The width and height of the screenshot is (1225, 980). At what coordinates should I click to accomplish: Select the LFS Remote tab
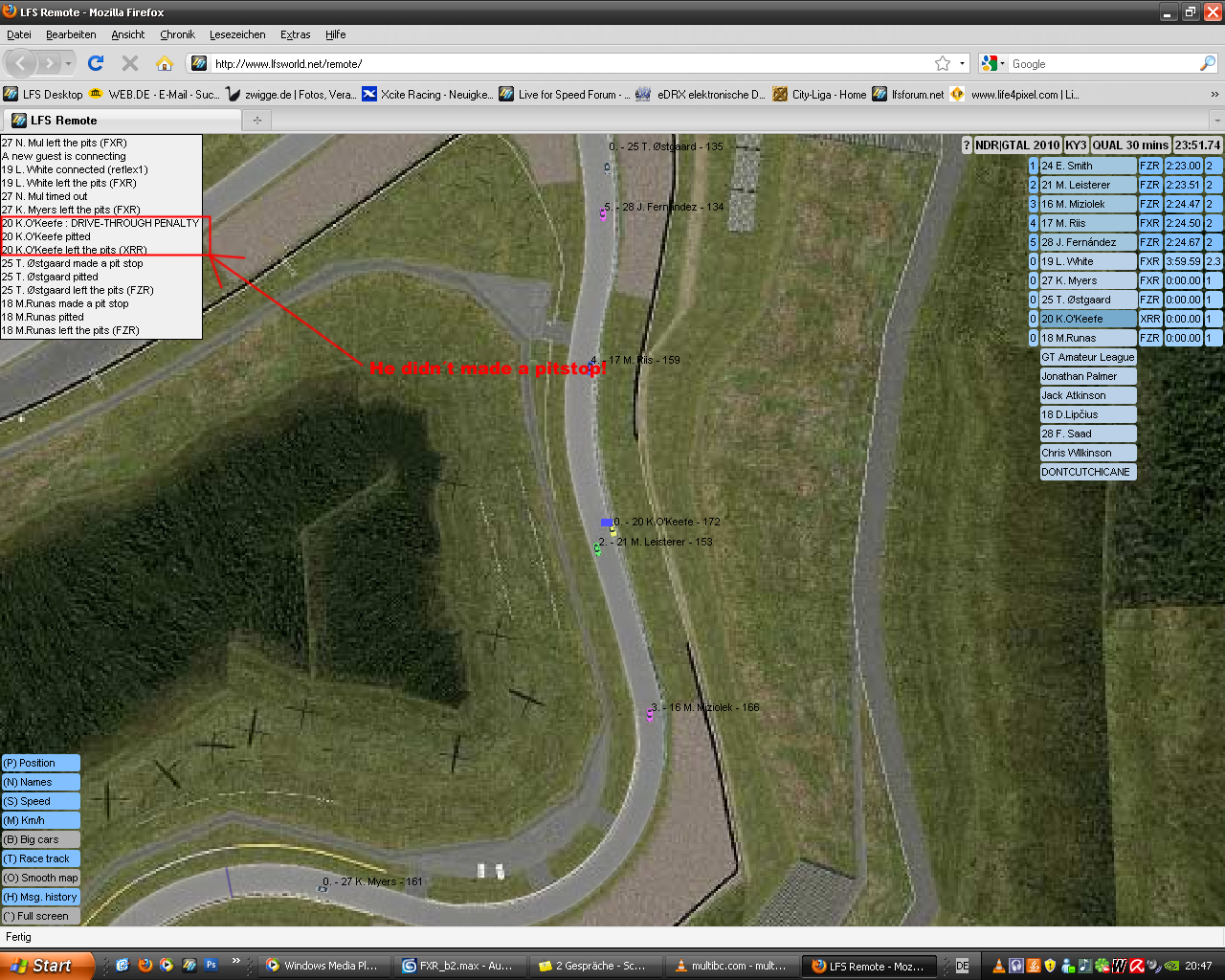tap(121, 121)
